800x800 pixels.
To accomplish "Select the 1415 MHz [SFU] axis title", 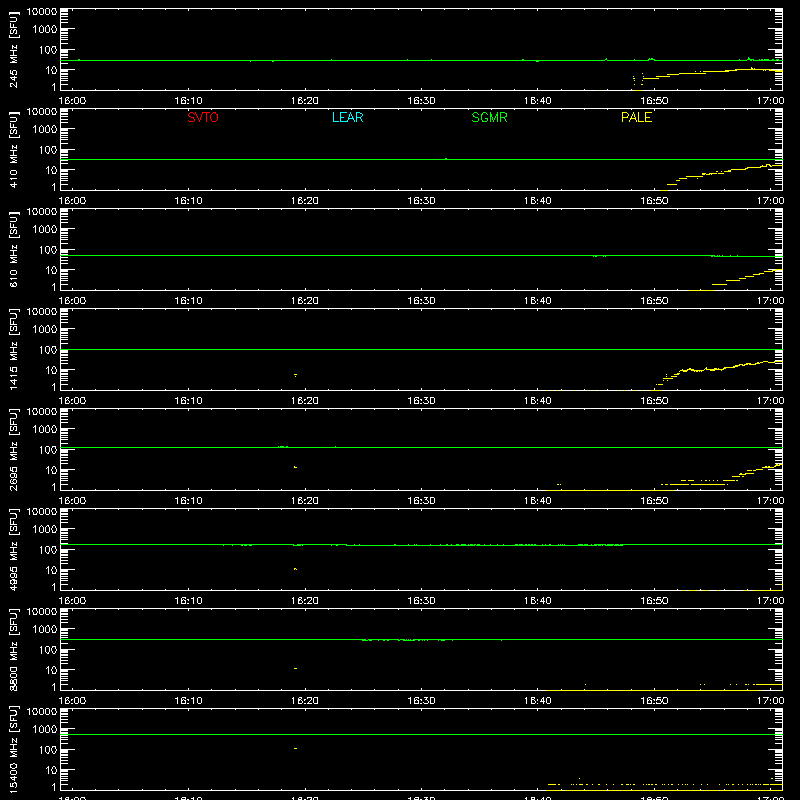I will pyautogui.click(x=14, y=349).
